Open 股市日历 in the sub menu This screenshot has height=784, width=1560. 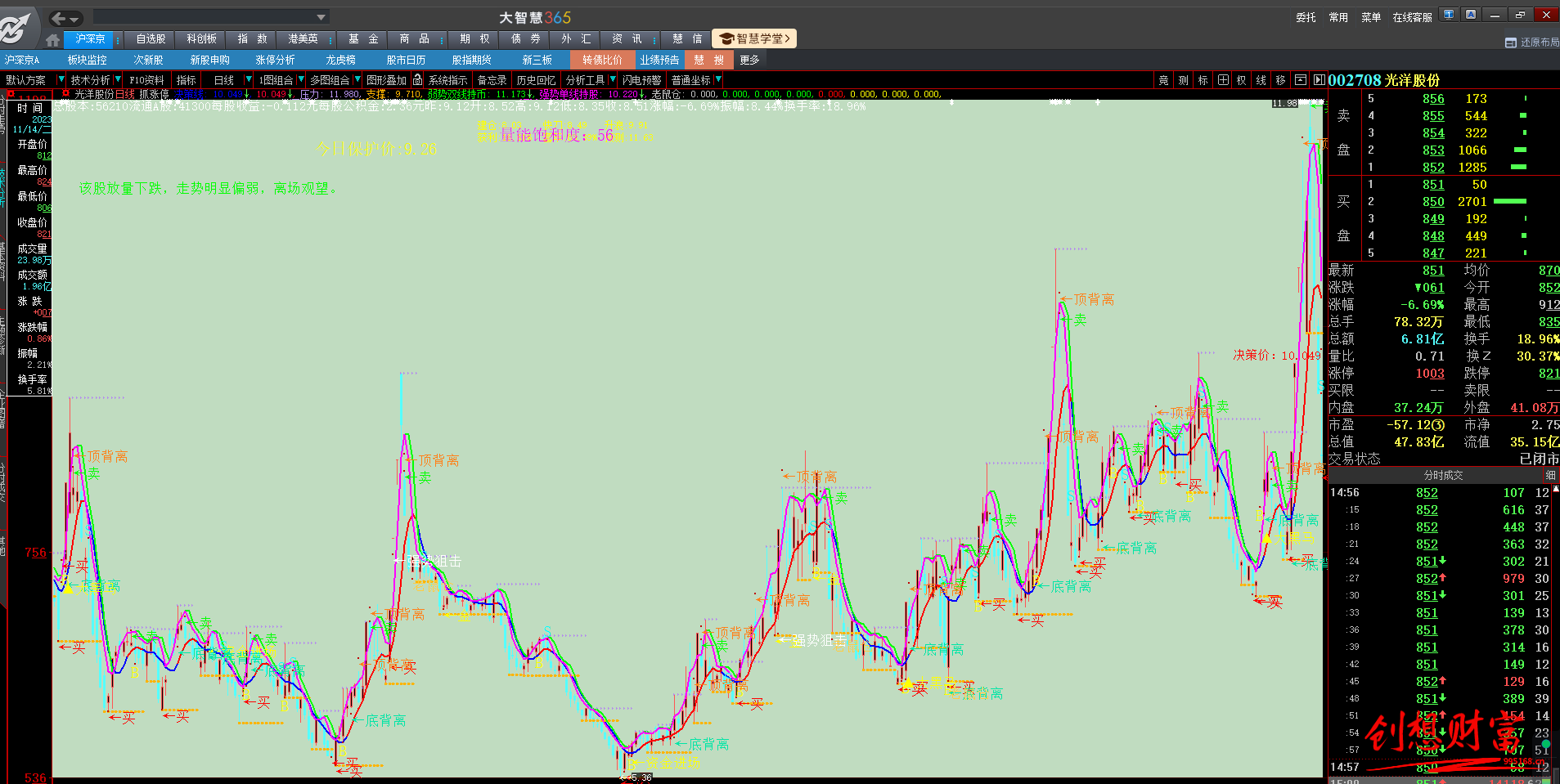click(406, 60)
